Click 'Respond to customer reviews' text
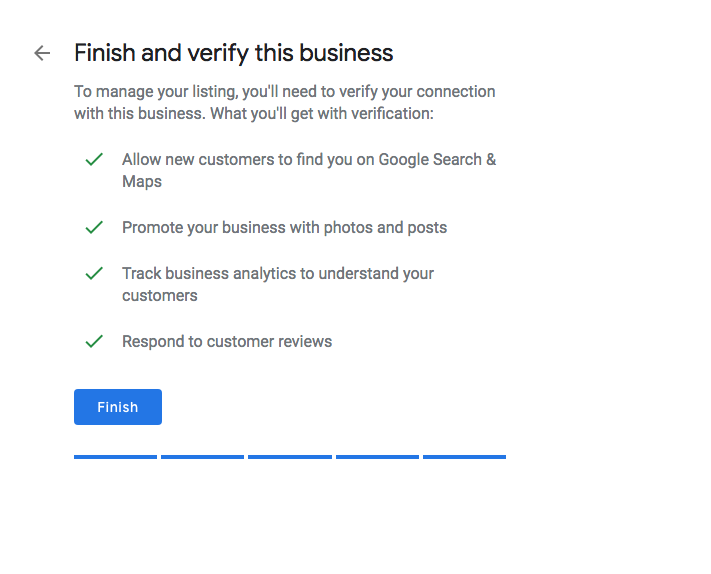 [227, 342]
